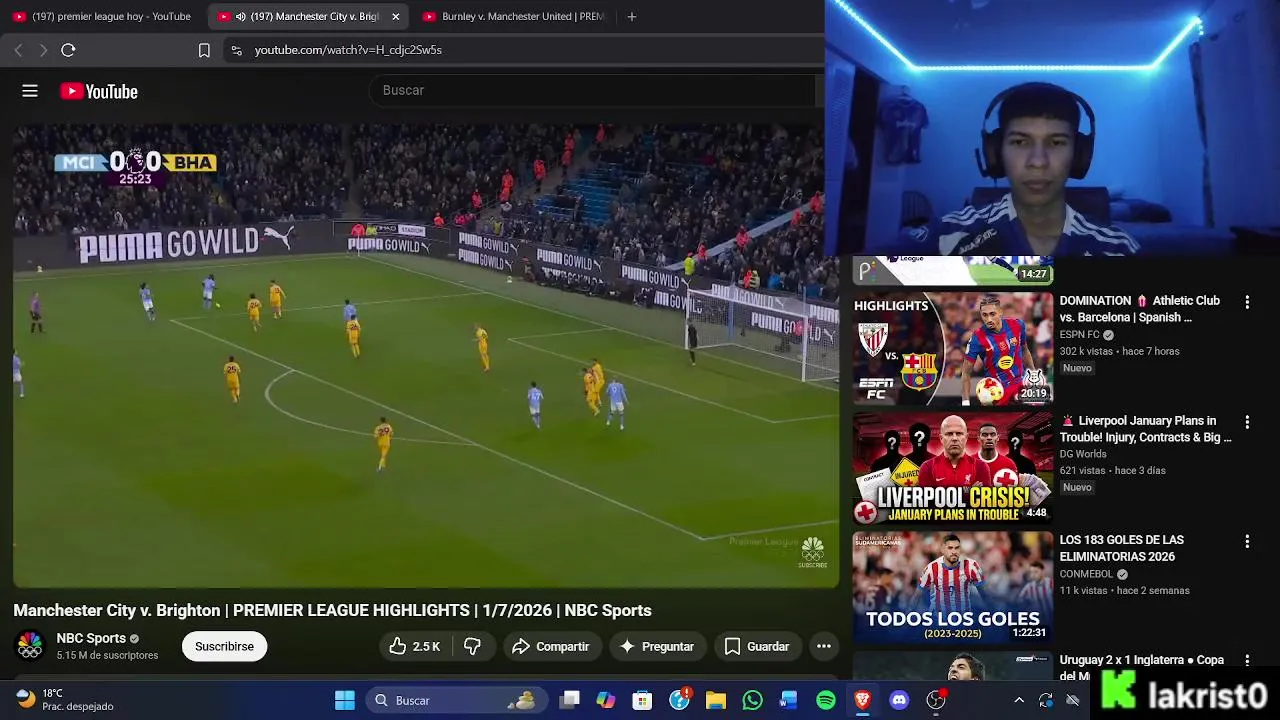Screen dimensions: 1280x720
Task: Open title 'DOMINATION Athletic Club vs. Barcelona'
Action: tap(1140, 309)
